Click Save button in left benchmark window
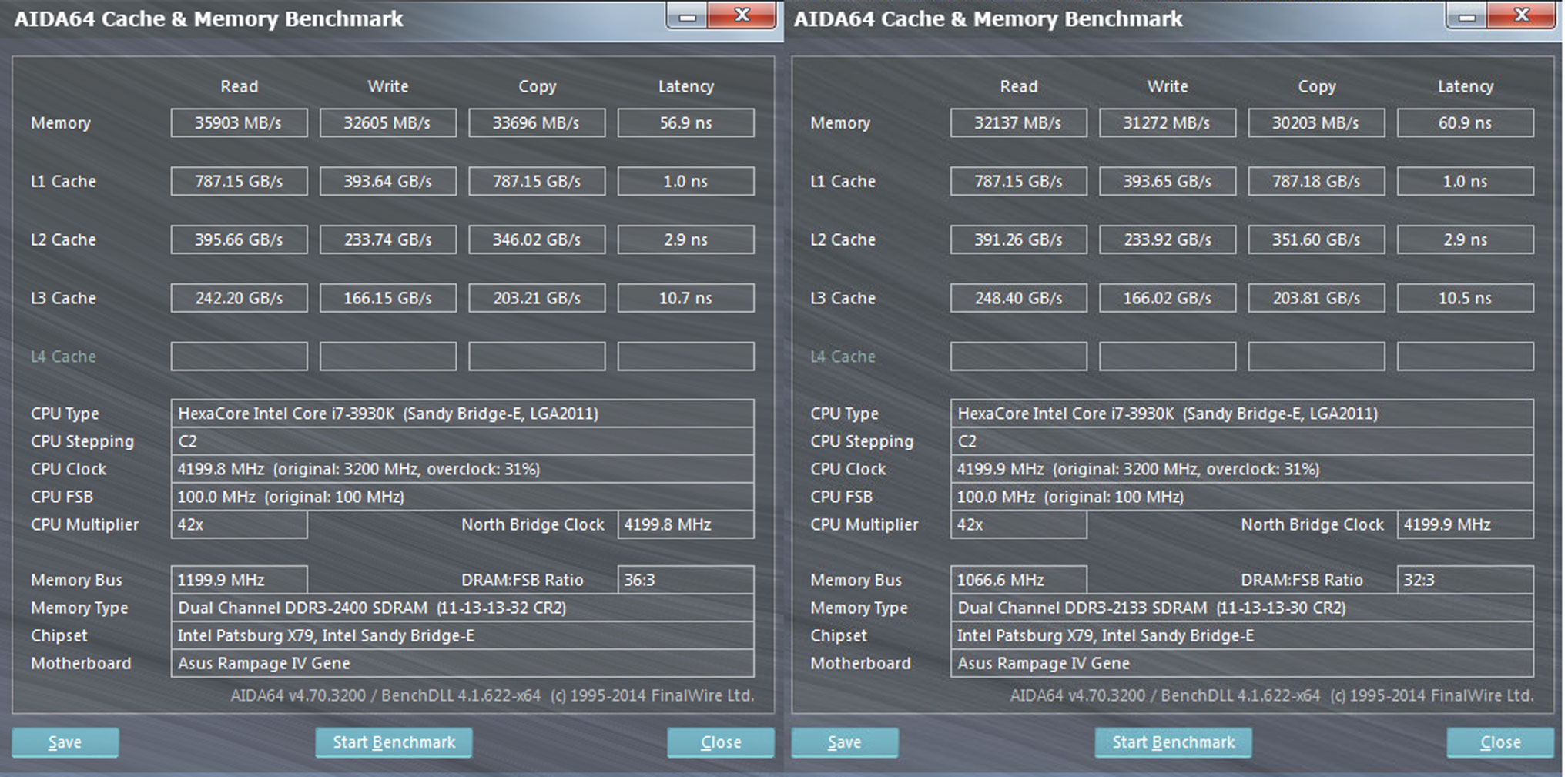 [65, 742]
